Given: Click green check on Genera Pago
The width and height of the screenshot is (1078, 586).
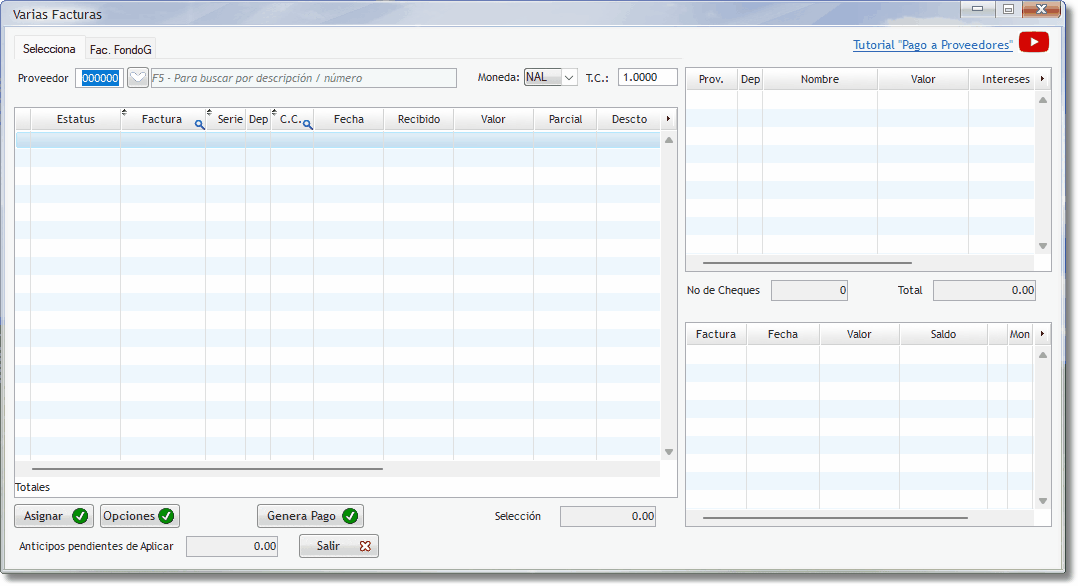Looking at the screenshot, I should 350,516.
